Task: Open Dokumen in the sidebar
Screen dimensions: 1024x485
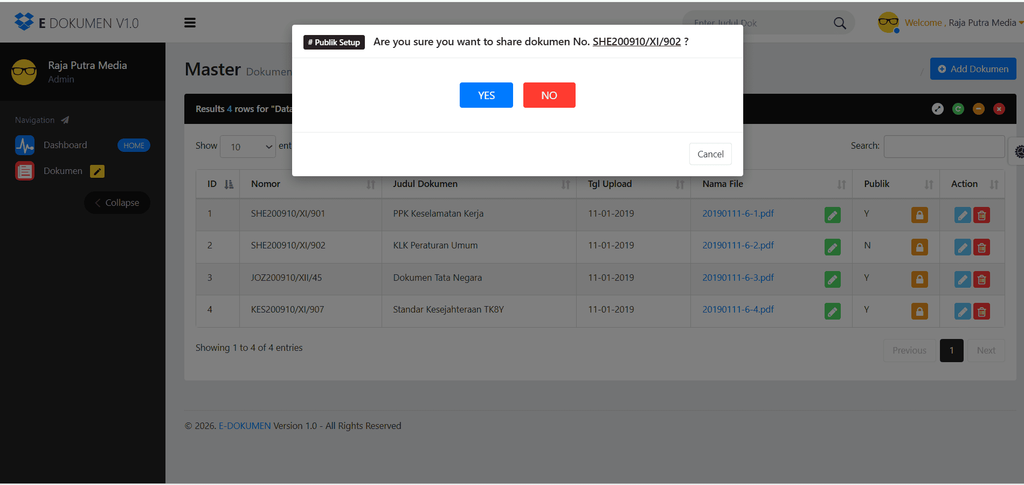Action: pyautogui.click(x=63, y=171)
